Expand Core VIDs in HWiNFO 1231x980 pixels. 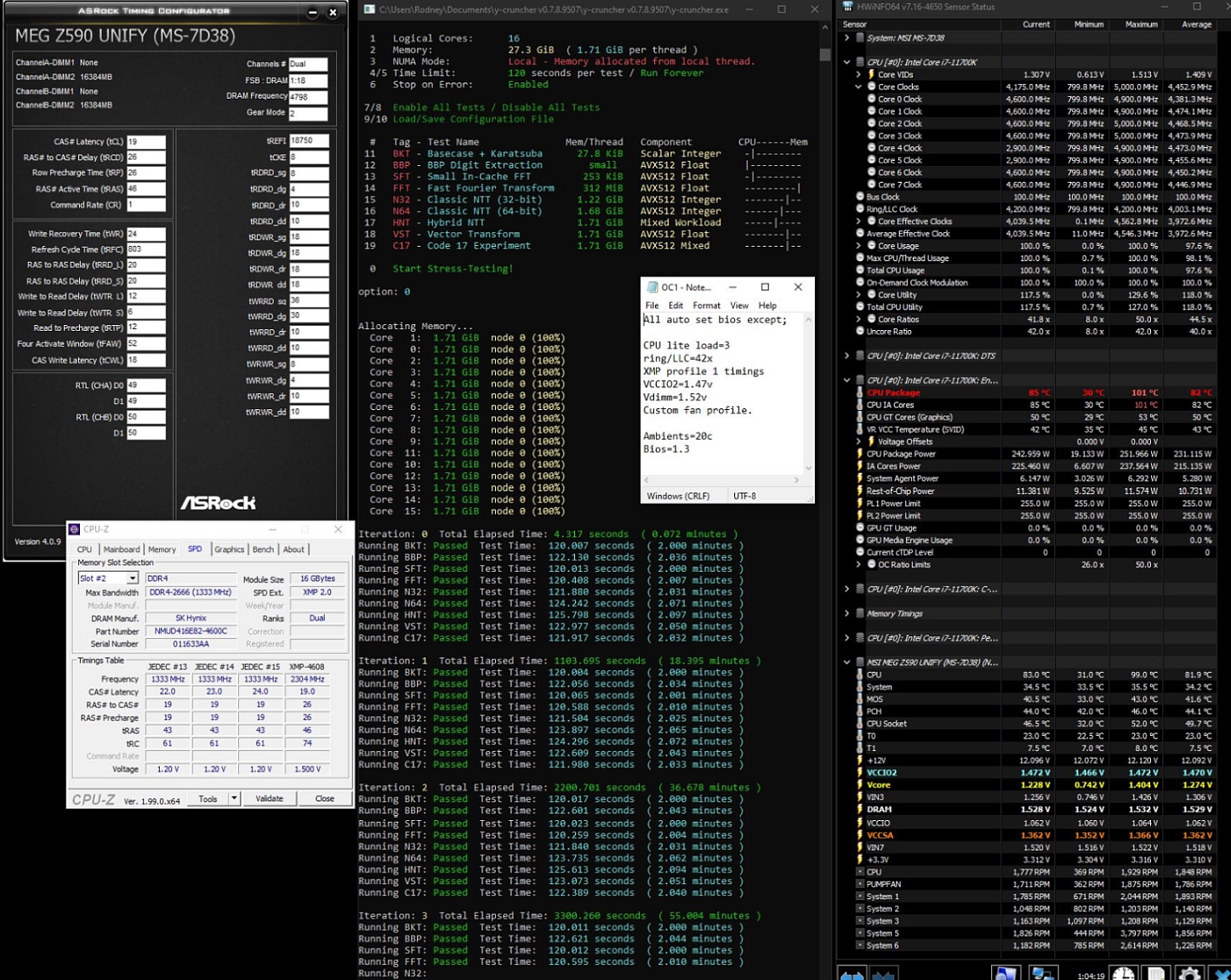[x=858, y=75]
